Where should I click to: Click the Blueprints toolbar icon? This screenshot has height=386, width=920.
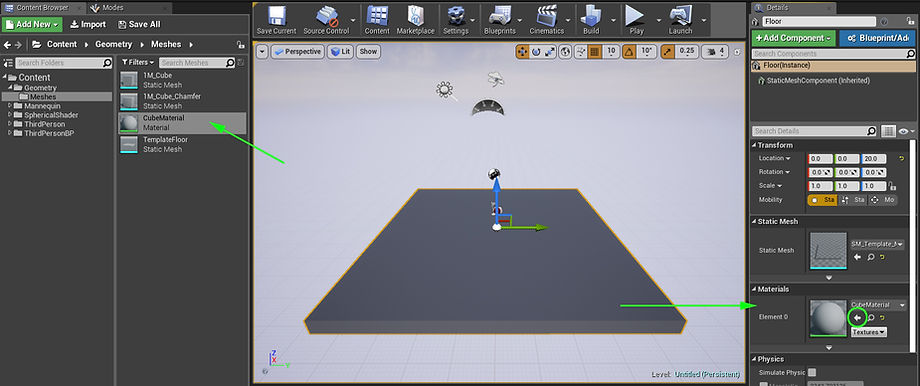(x=500, y=21)
